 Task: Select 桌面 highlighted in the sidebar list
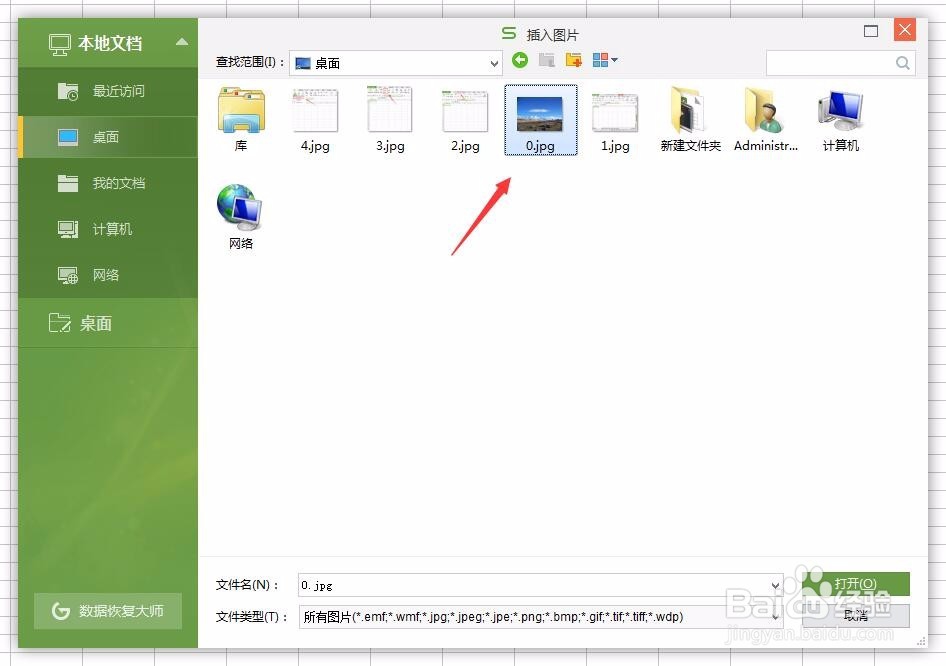point(109,137)
